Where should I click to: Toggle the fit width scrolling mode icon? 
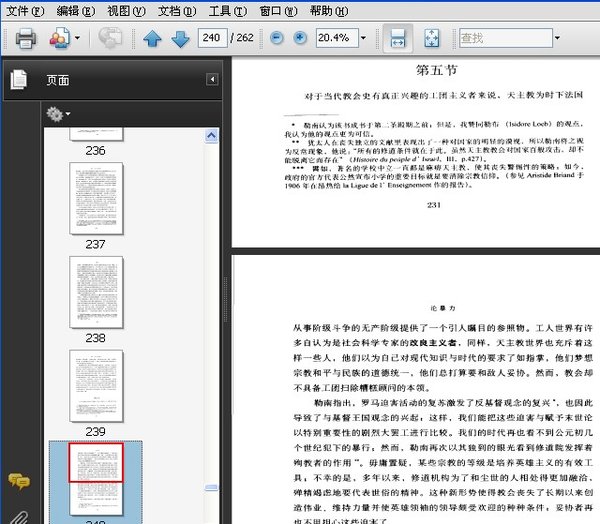click(x=398, y=38)
